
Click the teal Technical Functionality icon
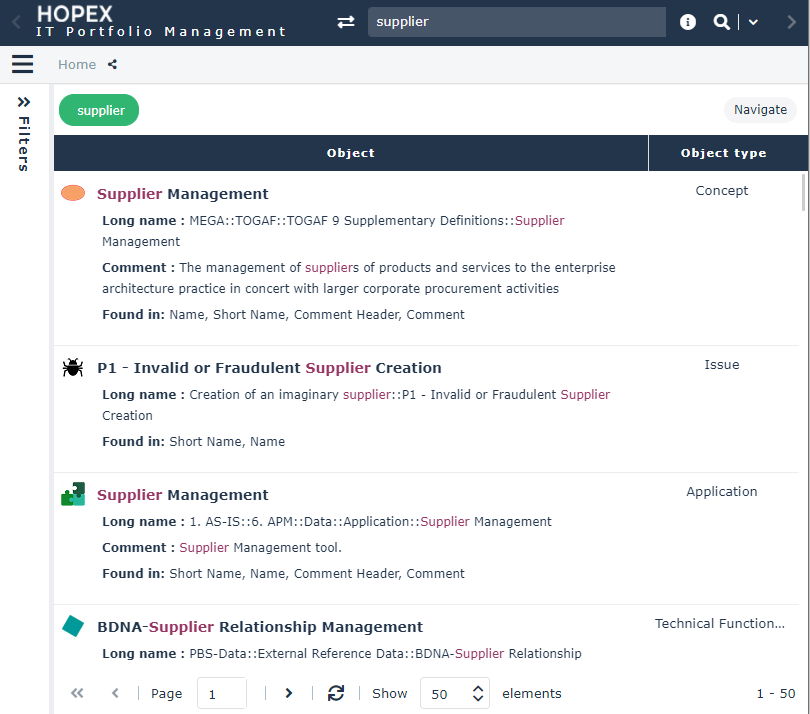[x=73, y=626]
